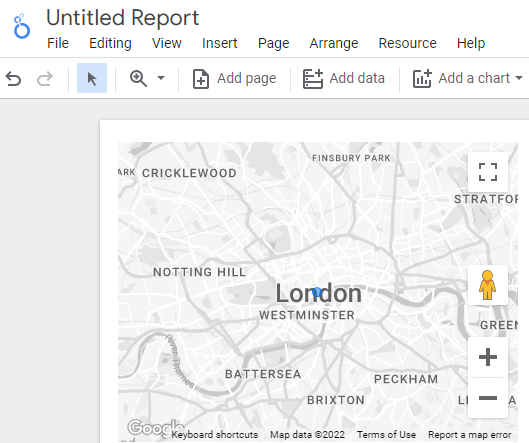Click the NOTTING HILL map label
The height and width of the screenshot is (443, 529).
click(200, 272)
